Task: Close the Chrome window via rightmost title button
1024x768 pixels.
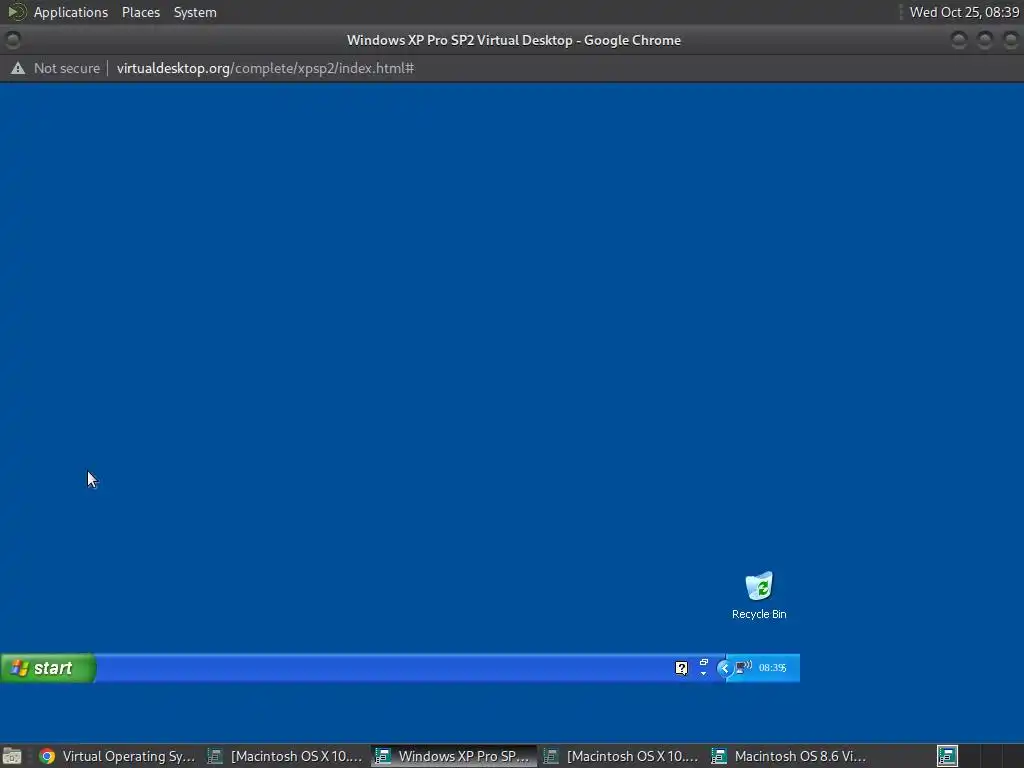Action: pos(1010,40)
